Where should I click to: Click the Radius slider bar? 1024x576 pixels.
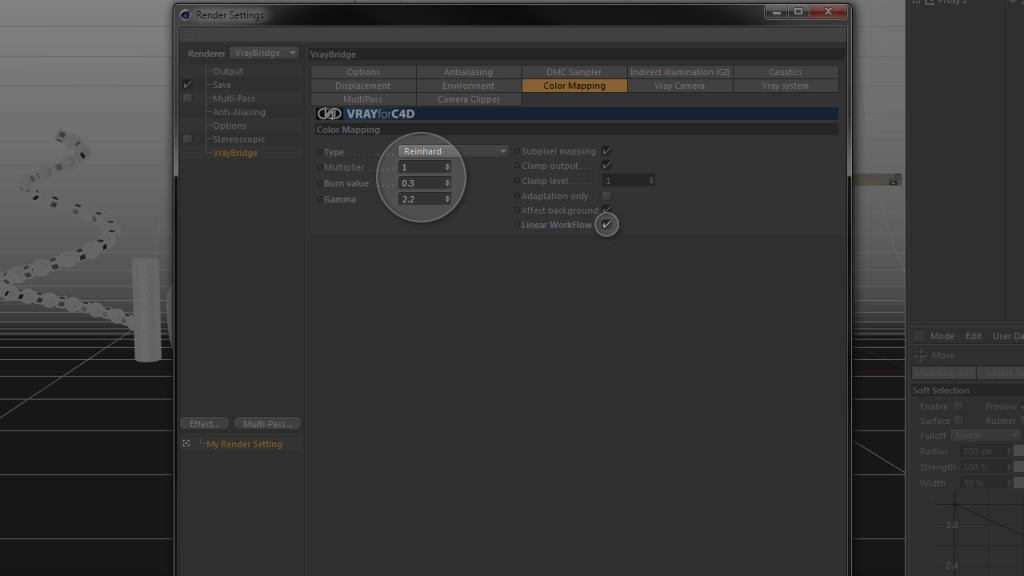1019,451
